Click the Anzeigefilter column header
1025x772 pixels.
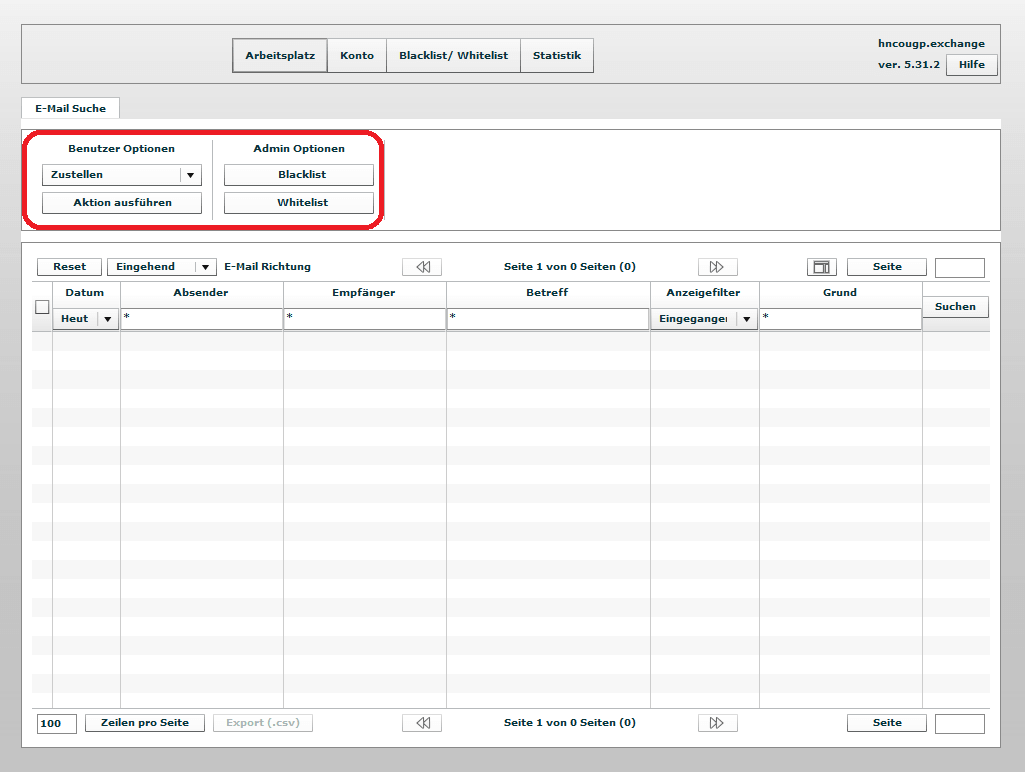click(x=703, y=293)
